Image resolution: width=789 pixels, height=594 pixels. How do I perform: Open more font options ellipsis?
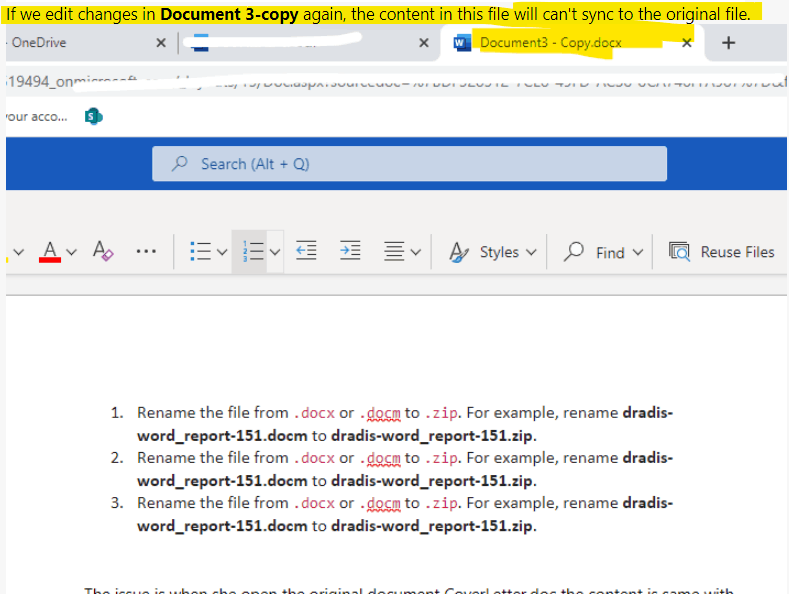(146, 251)
